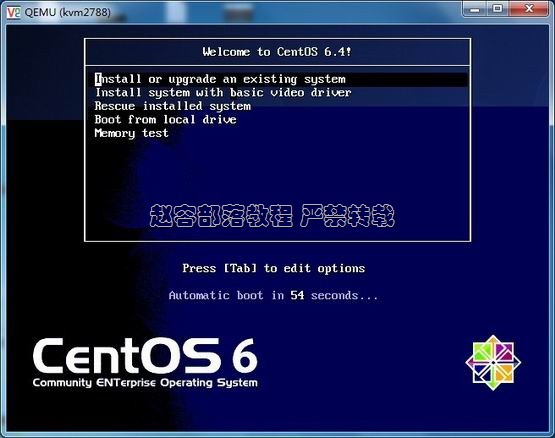
Task: Choose 'Rescue installed system' entry
Action: [x=173, y=106]
